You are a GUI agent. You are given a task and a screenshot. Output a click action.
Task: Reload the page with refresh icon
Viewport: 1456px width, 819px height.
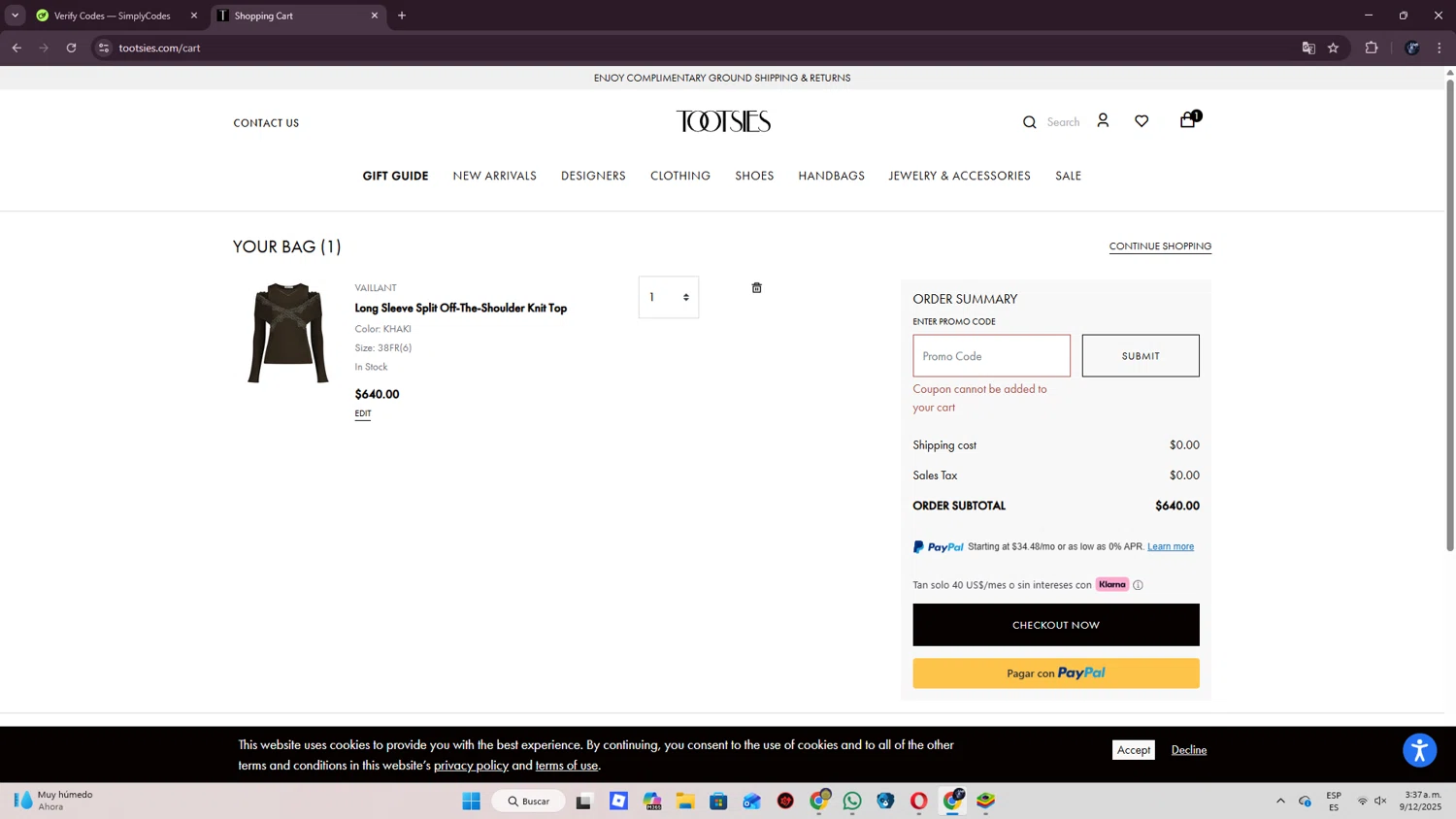[x=71, y=48]
